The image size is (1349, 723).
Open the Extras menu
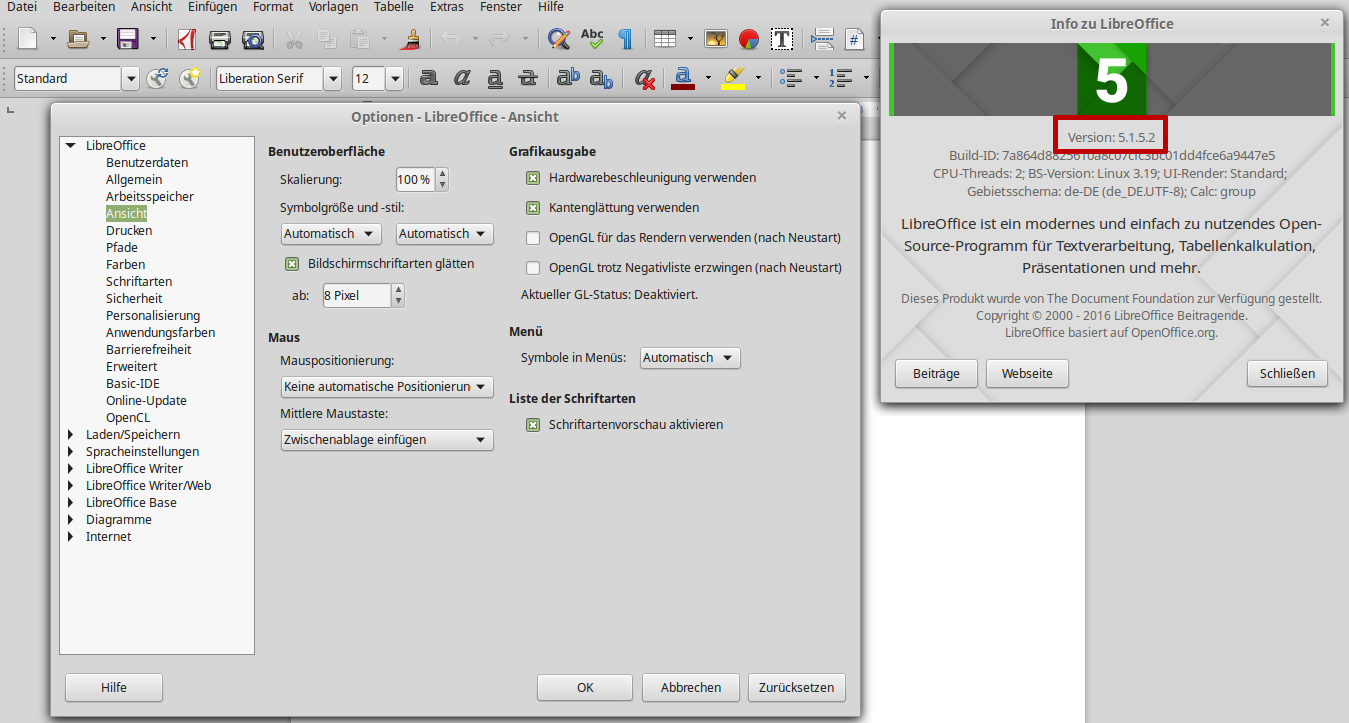coord(447,7)
